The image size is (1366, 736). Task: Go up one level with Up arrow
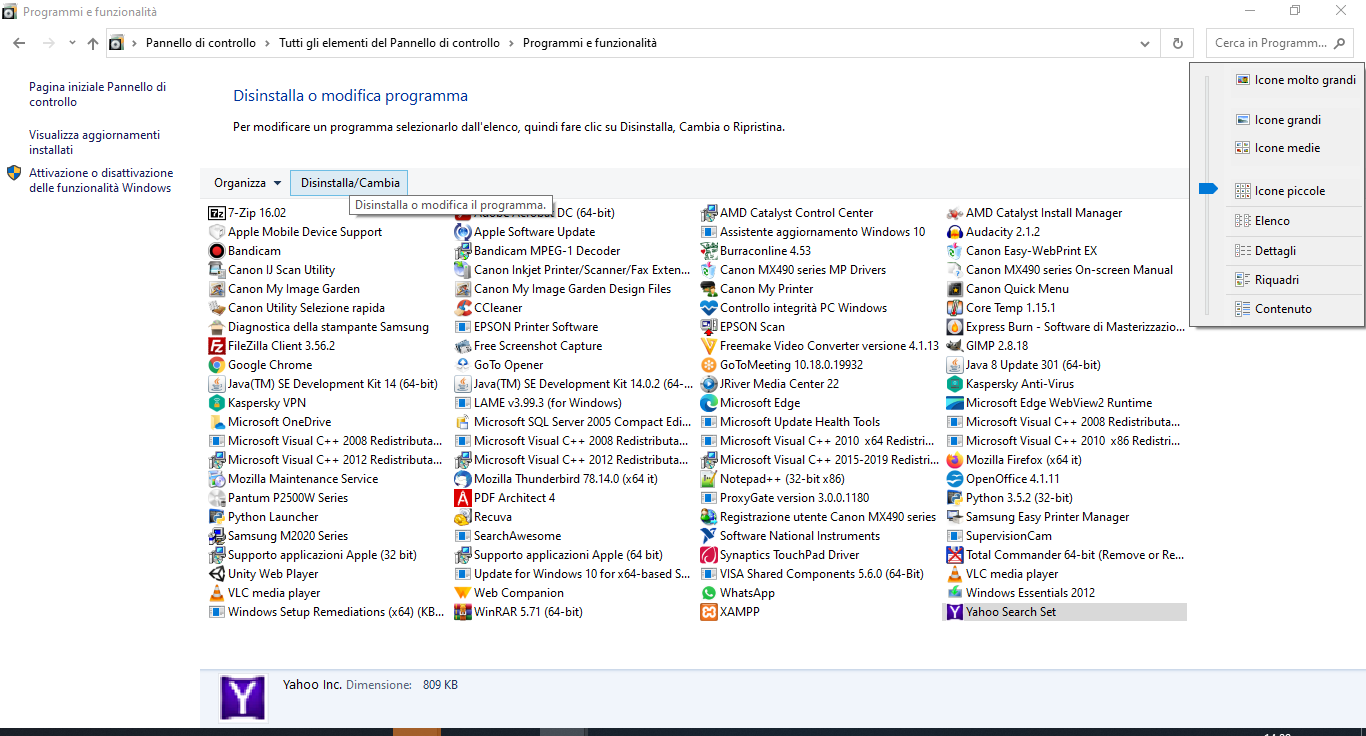coord(93,44)
